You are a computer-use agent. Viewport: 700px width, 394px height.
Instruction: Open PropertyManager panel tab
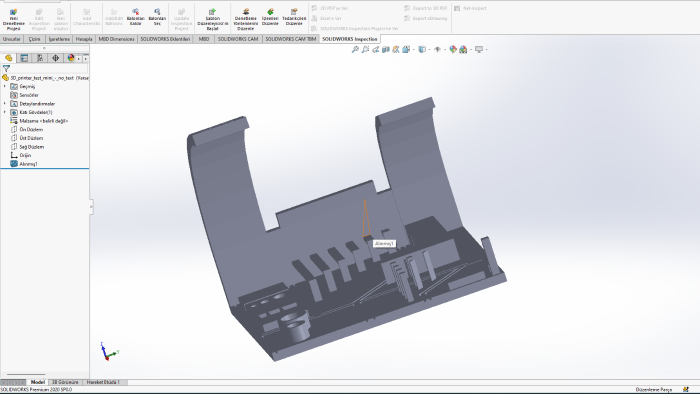click(x=24, y=58)
